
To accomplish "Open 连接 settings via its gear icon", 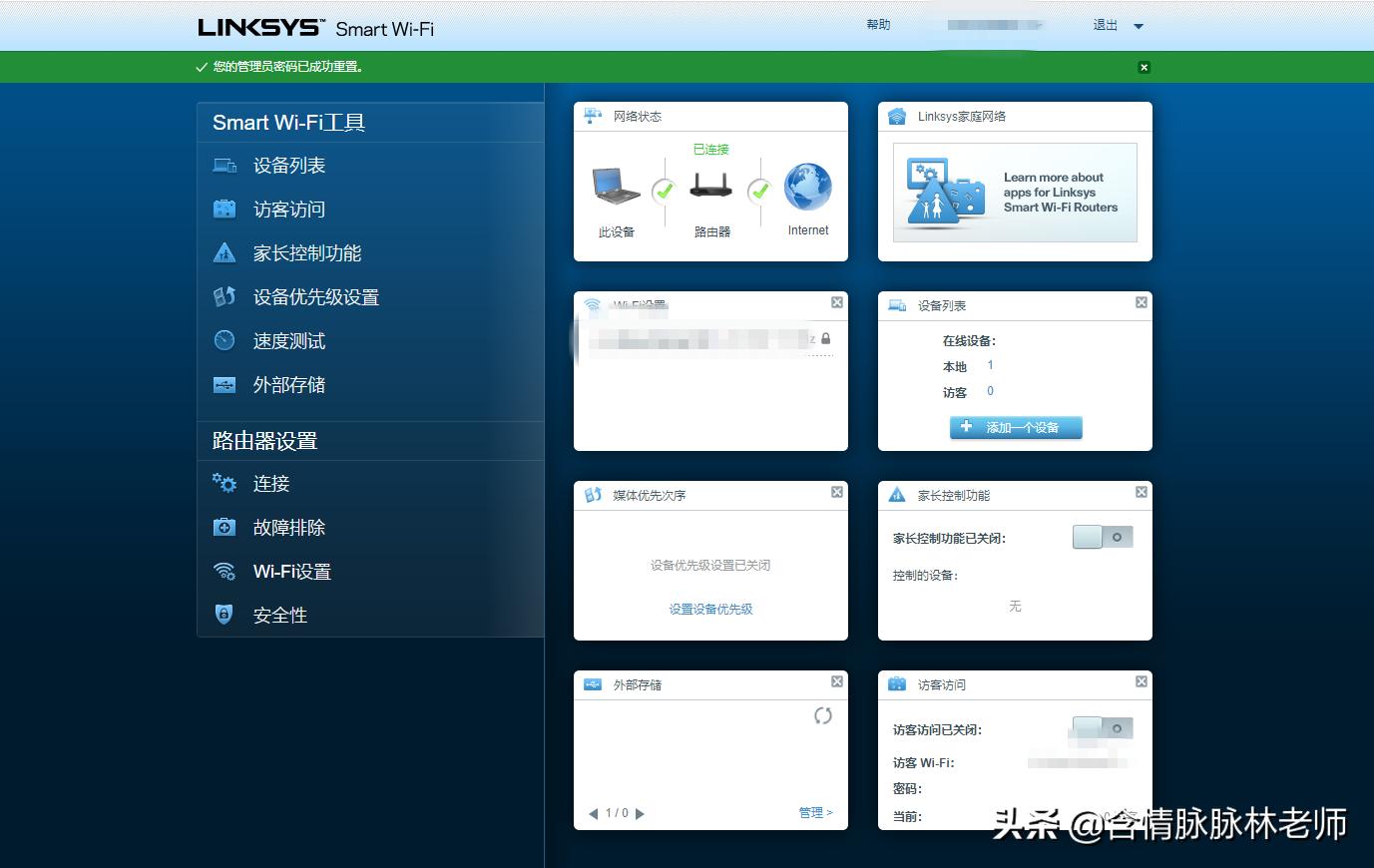I will [x=225, y=483].
